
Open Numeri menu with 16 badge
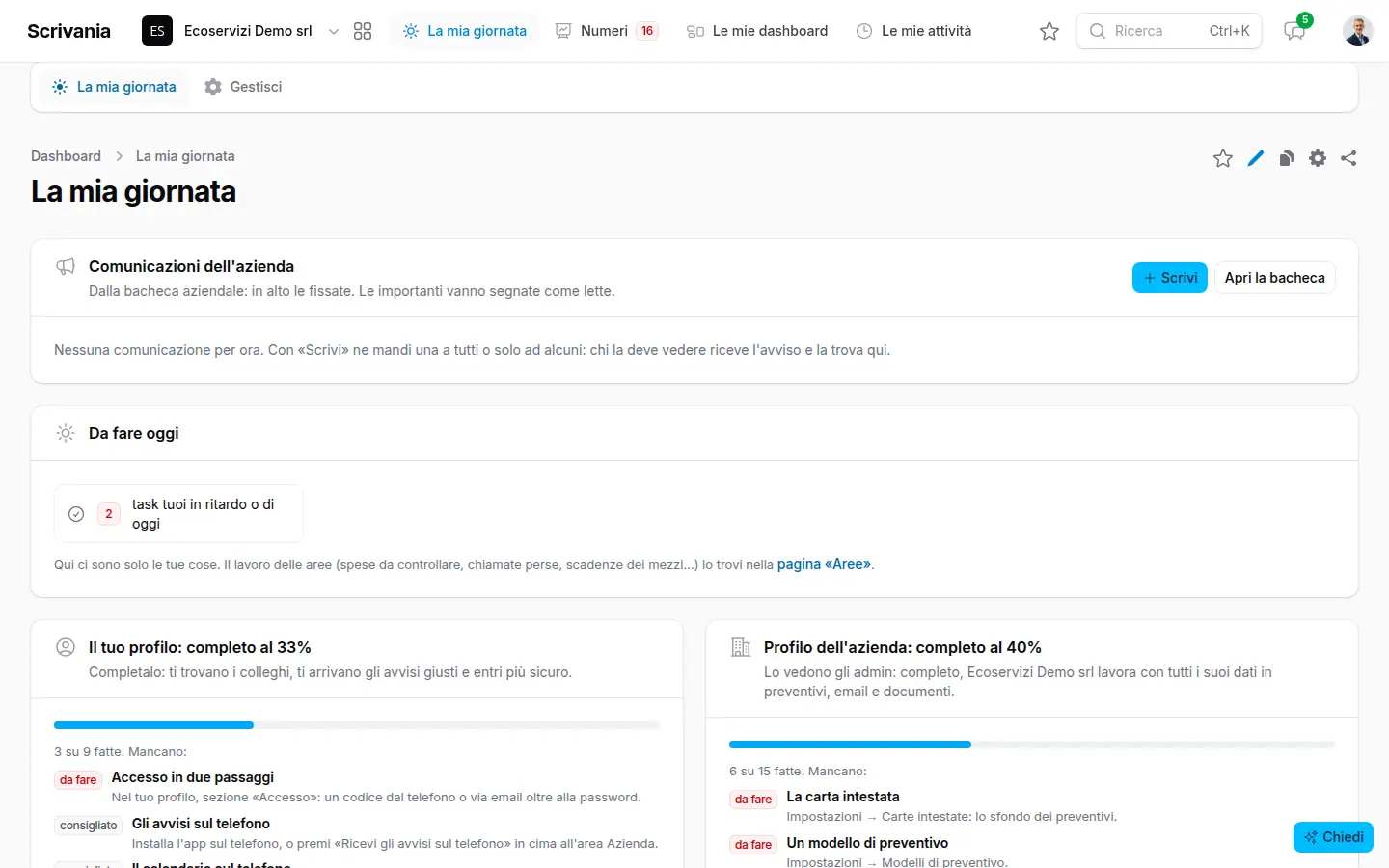click(x=607, y=31)
